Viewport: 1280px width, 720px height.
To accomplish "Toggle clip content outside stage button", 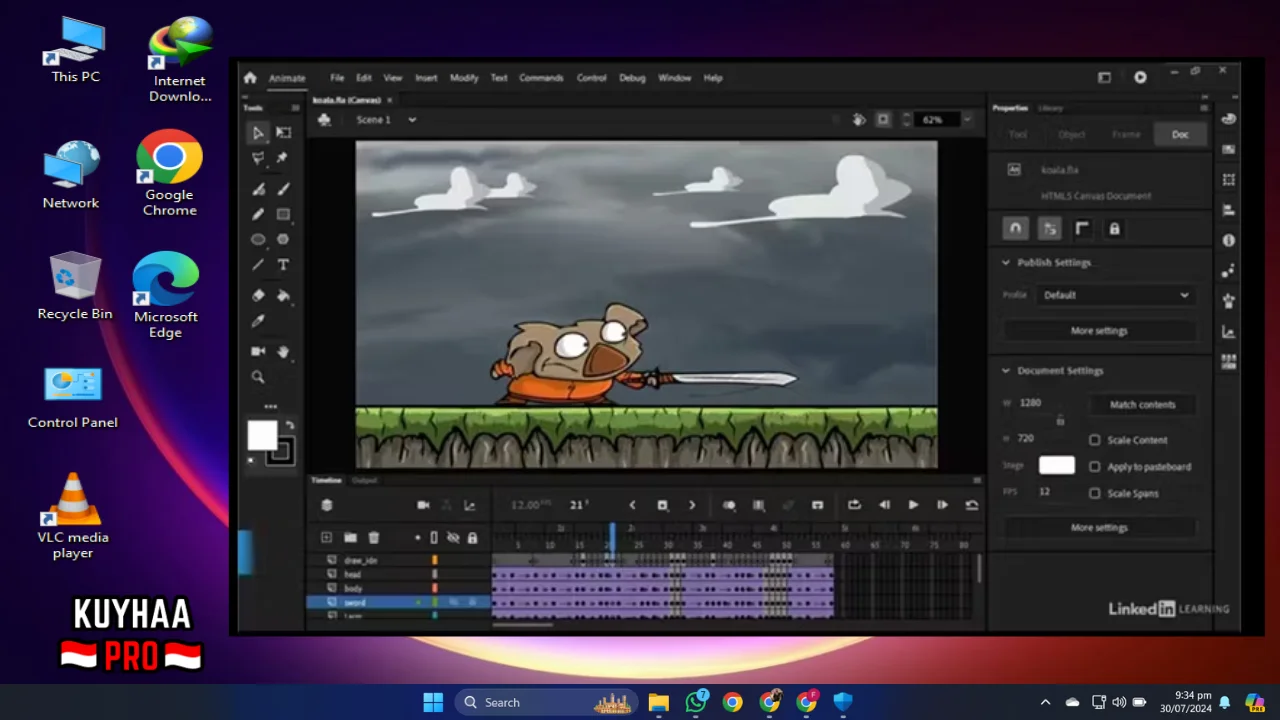I will [883, 119].
